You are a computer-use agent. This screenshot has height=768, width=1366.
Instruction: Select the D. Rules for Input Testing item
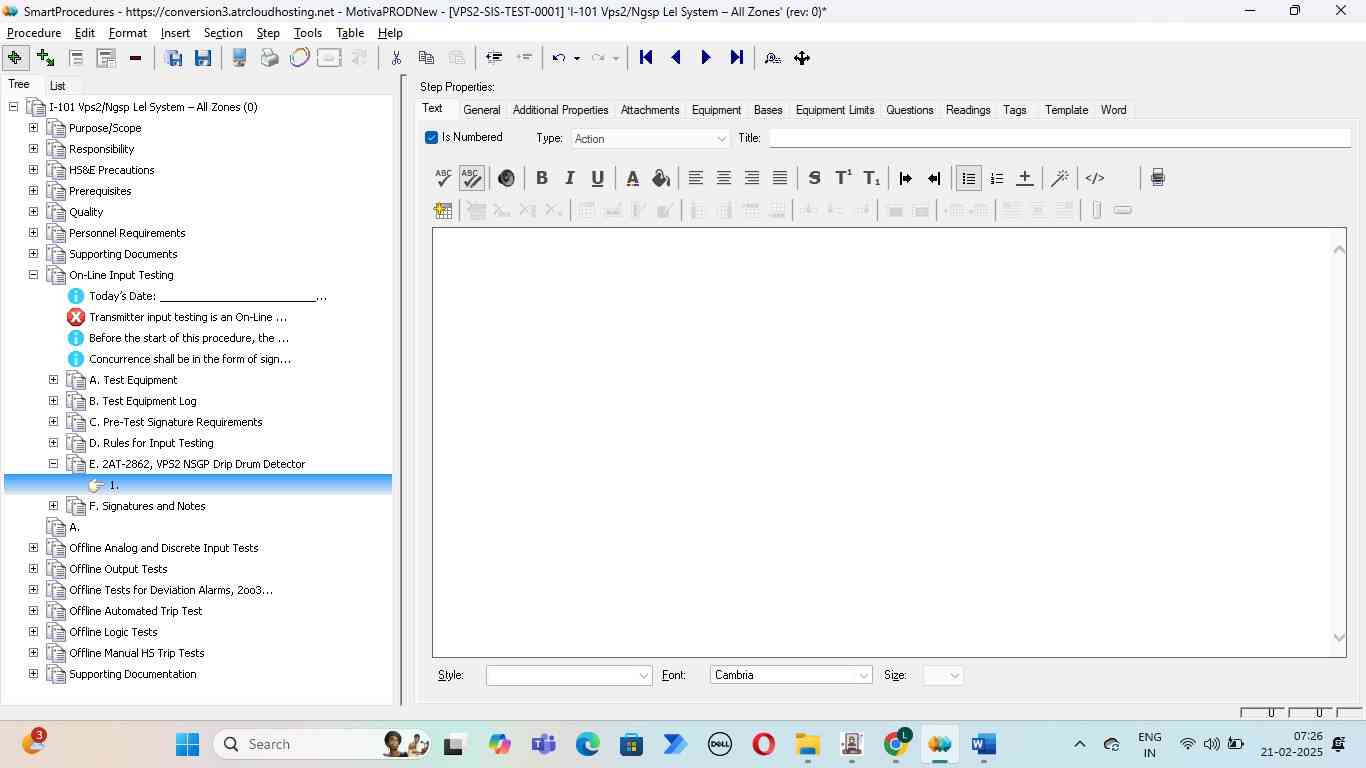click(x=151, y=443)
